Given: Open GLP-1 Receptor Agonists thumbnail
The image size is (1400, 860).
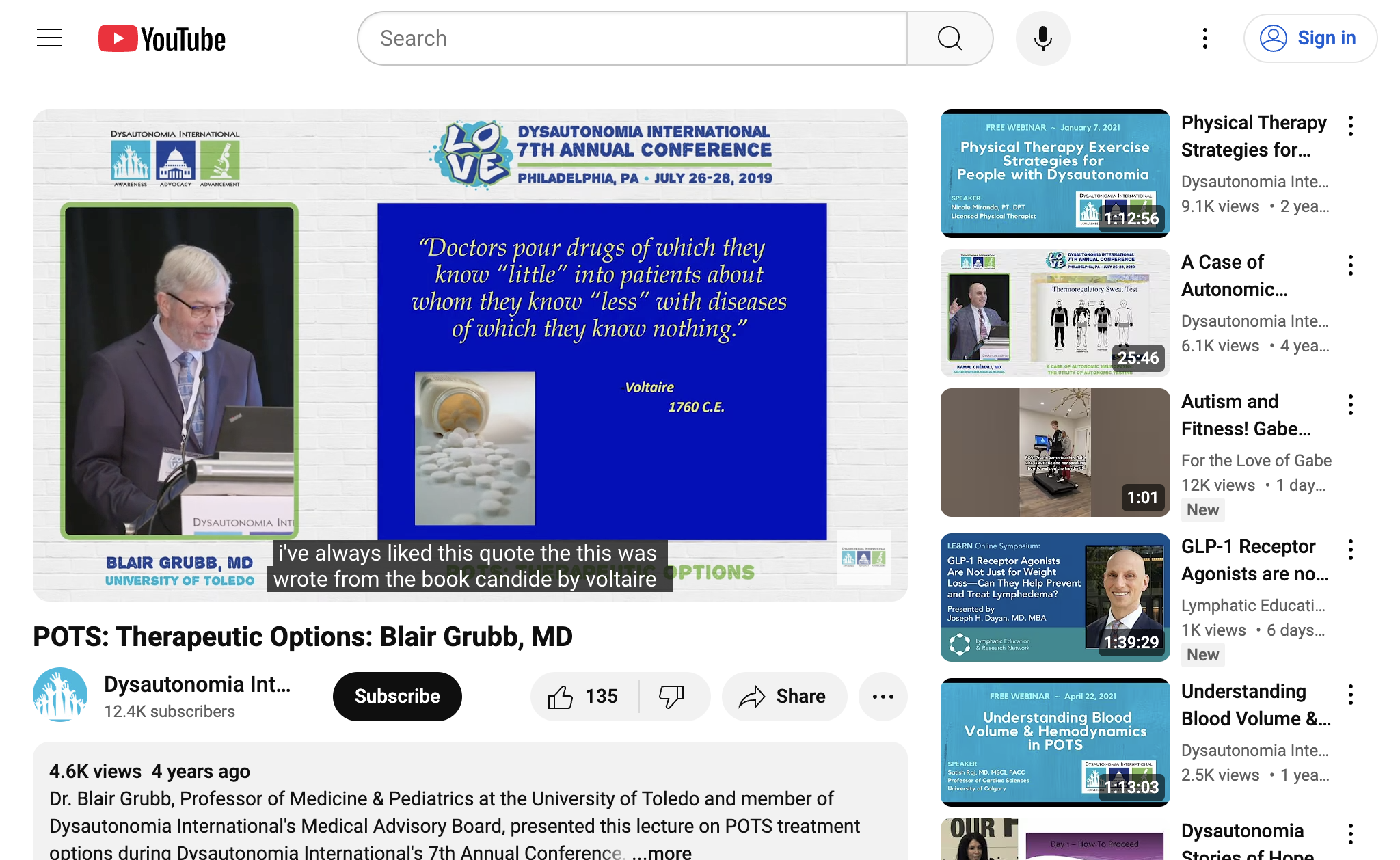Looking at the screenshot, I should [x=1055, y=597].
